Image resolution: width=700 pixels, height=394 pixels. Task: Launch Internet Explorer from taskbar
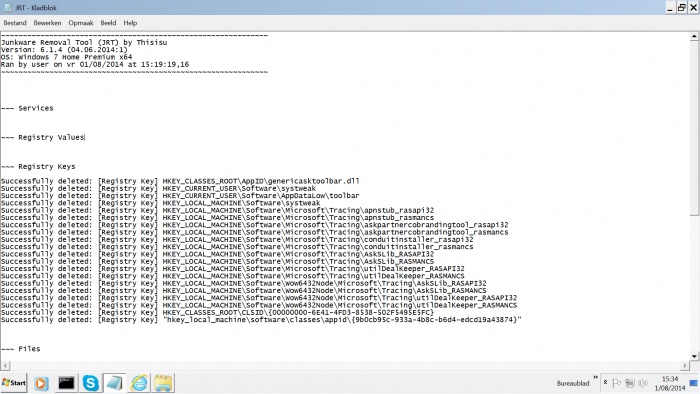pyautogui.click(x=139, y=383)
